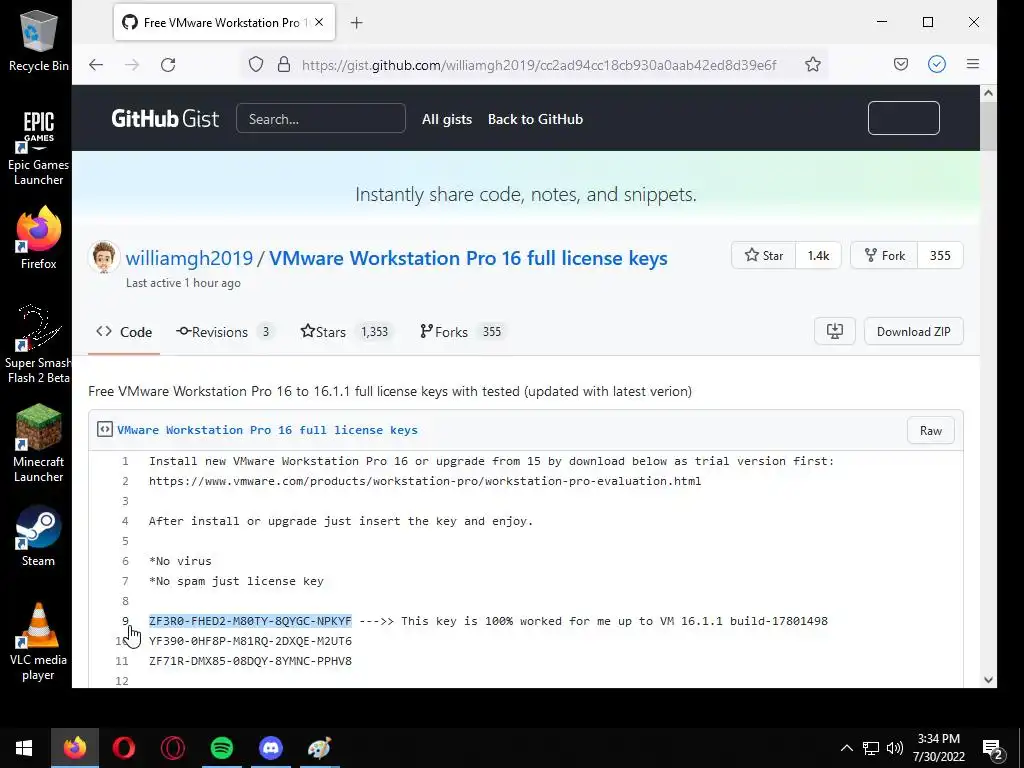This screenshot has width=1024, height=768.
Task: Open the Forks tab
Action: pos(462,332)
